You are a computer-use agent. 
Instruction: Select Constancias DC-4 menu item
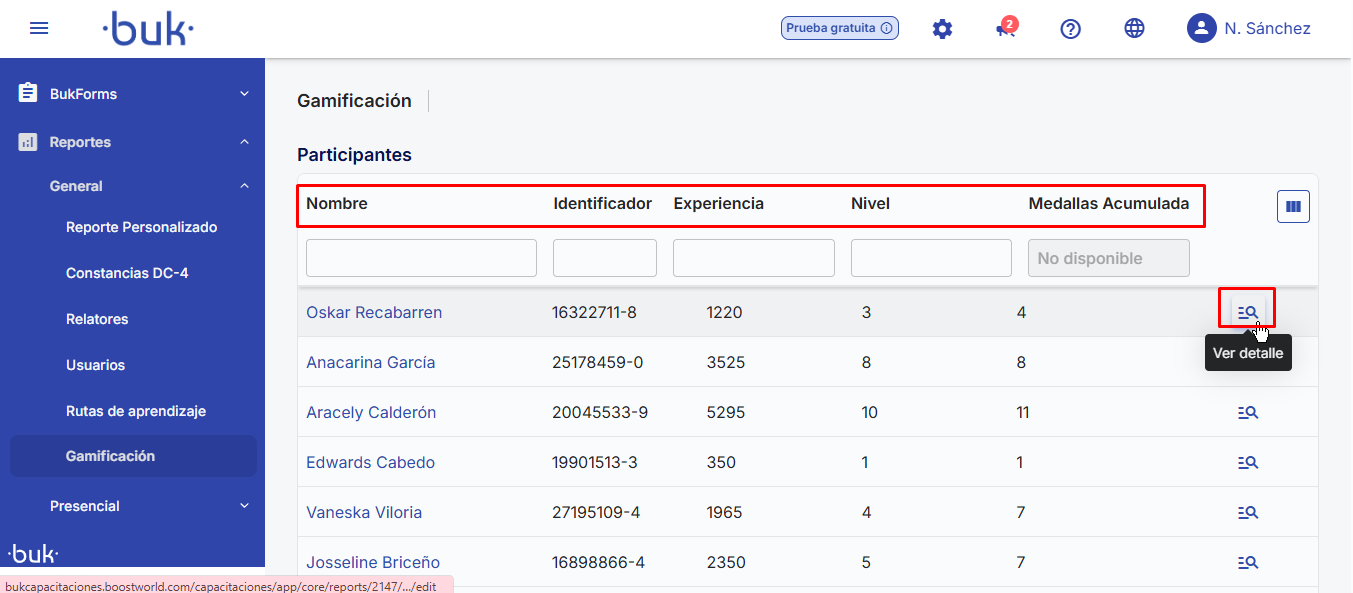pyautogui.click(x=126, y=273)
